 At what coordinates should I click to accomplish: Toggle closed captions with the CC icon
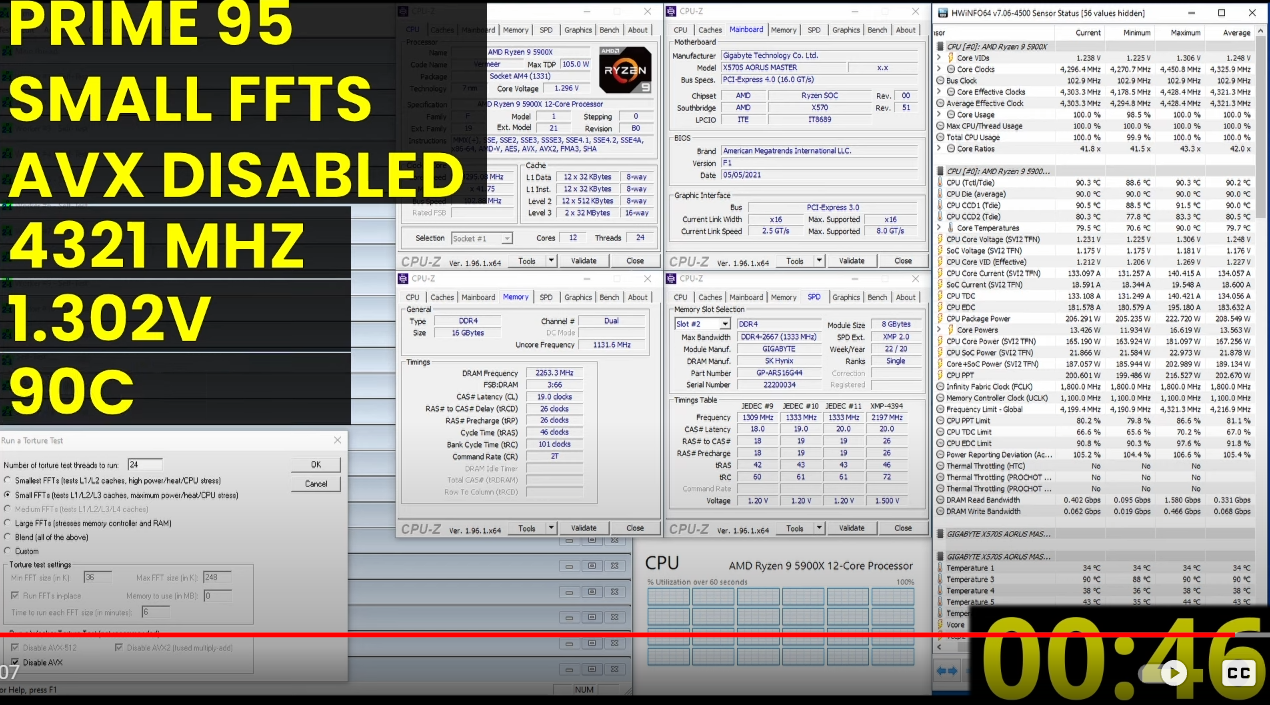point(1239,673)
